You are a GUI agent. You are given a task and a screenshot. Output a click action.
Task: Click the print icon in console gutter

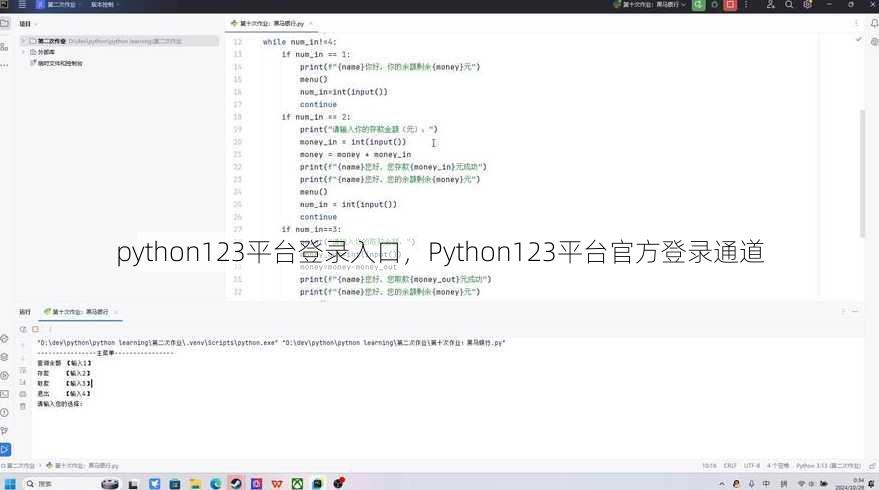23,394
